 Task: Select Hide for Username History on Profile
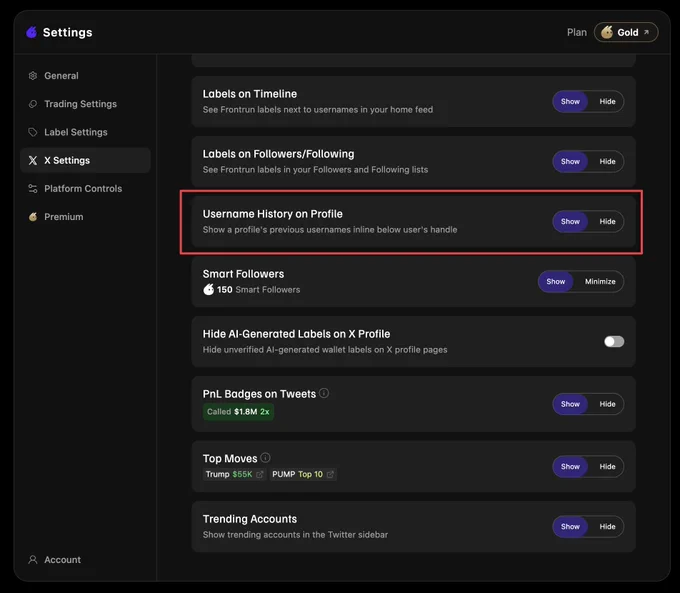tap(607, 222)
